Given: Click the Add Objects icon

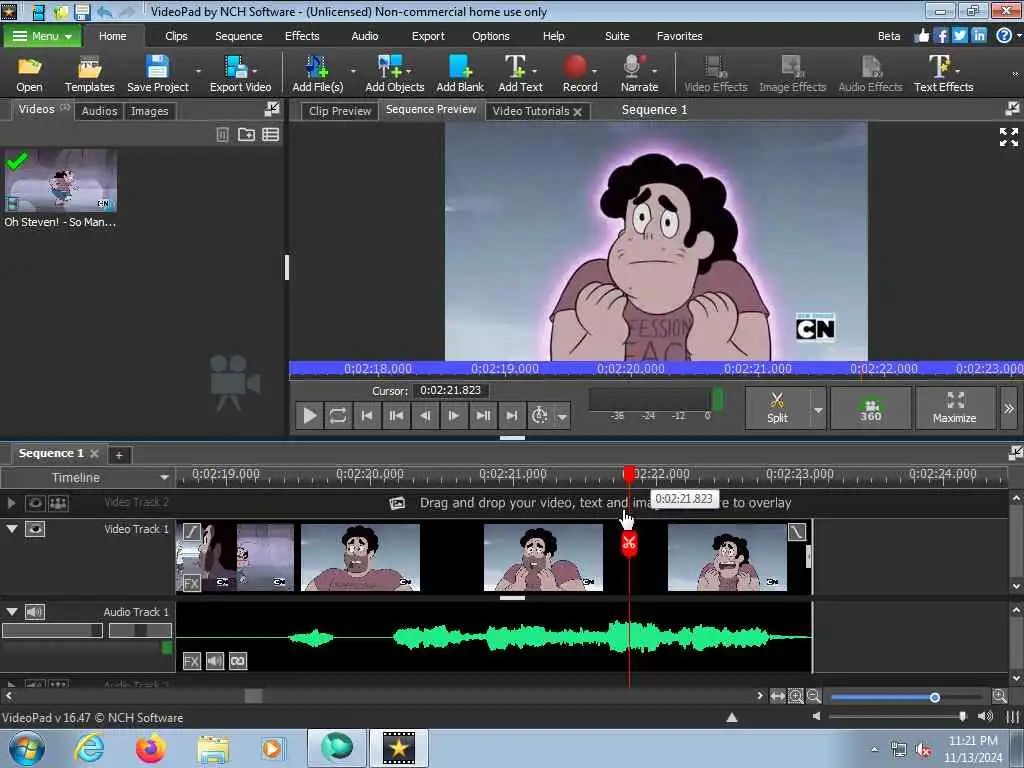Looking at the screenshot, I should point(394,74).
